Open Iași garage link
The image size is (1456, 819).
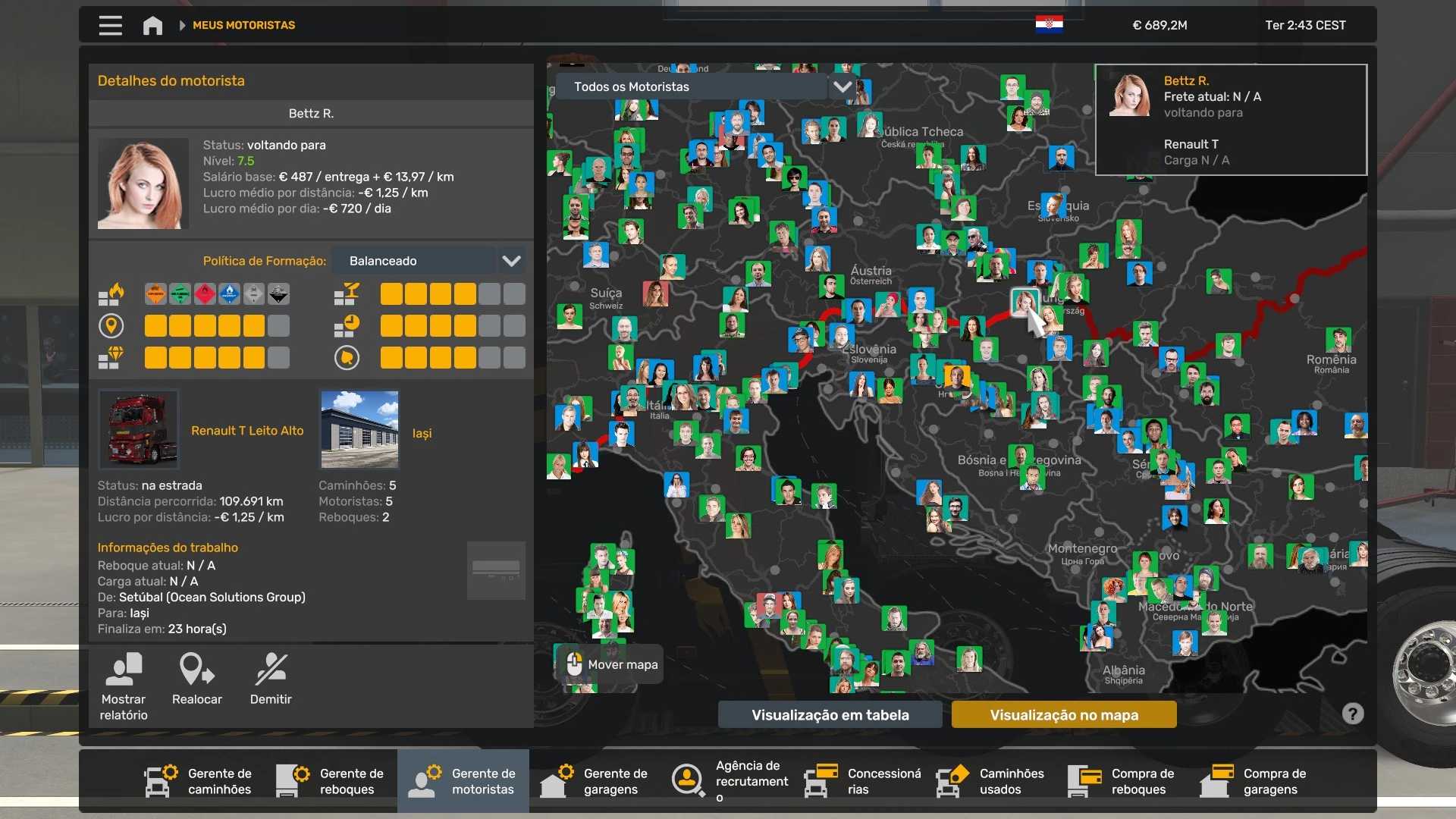pyautogui.click(x=422, y=433)
